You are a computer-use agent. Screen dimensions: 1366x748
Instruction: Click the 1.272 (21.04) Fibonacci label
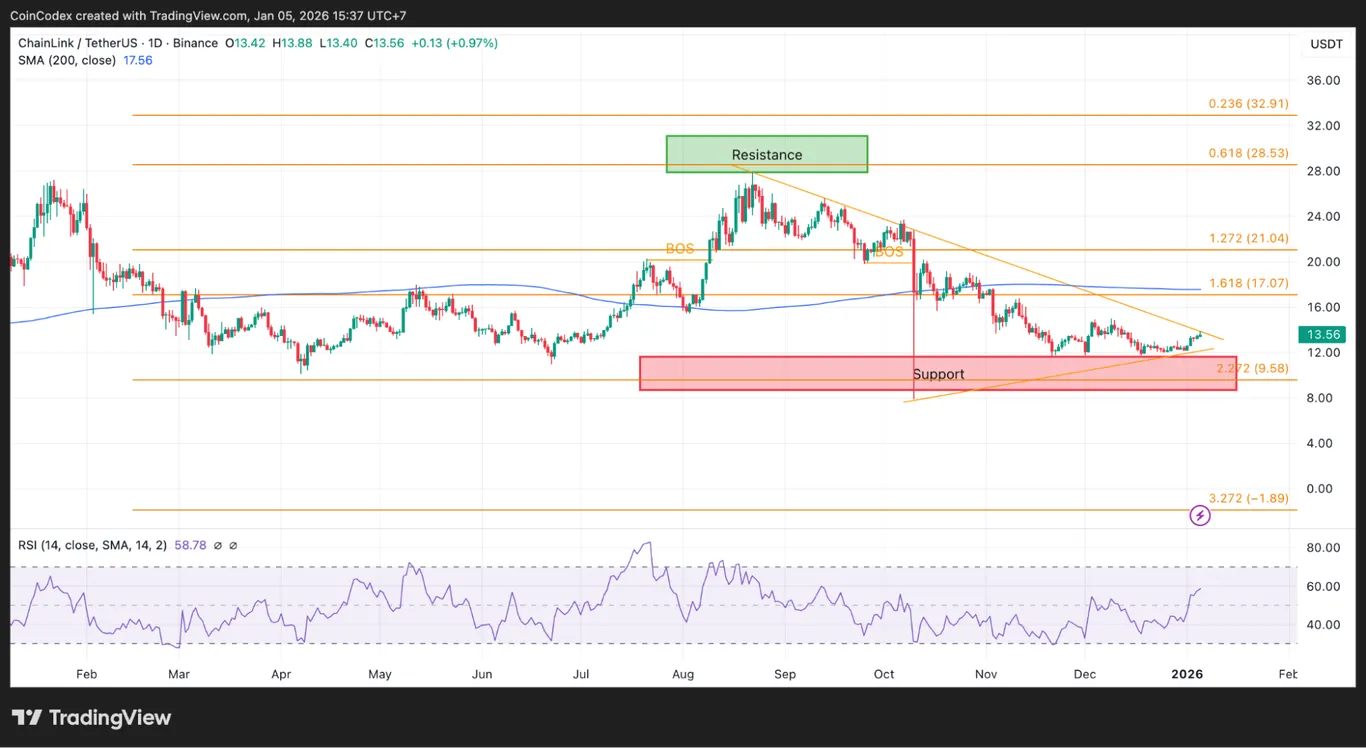tap(1246, 238)
